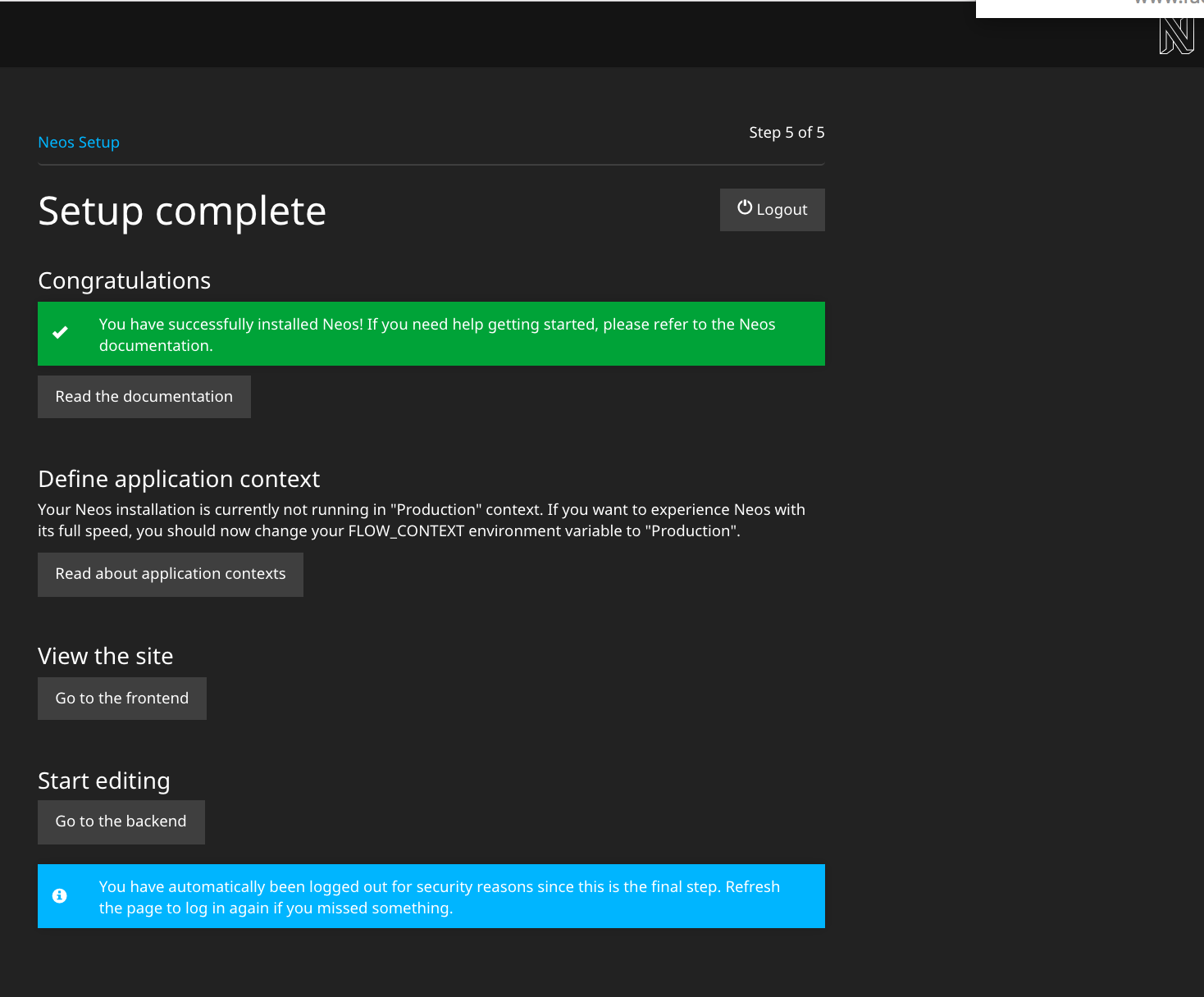
Task: Click the Start editing heading
Action: coord(104,781)
